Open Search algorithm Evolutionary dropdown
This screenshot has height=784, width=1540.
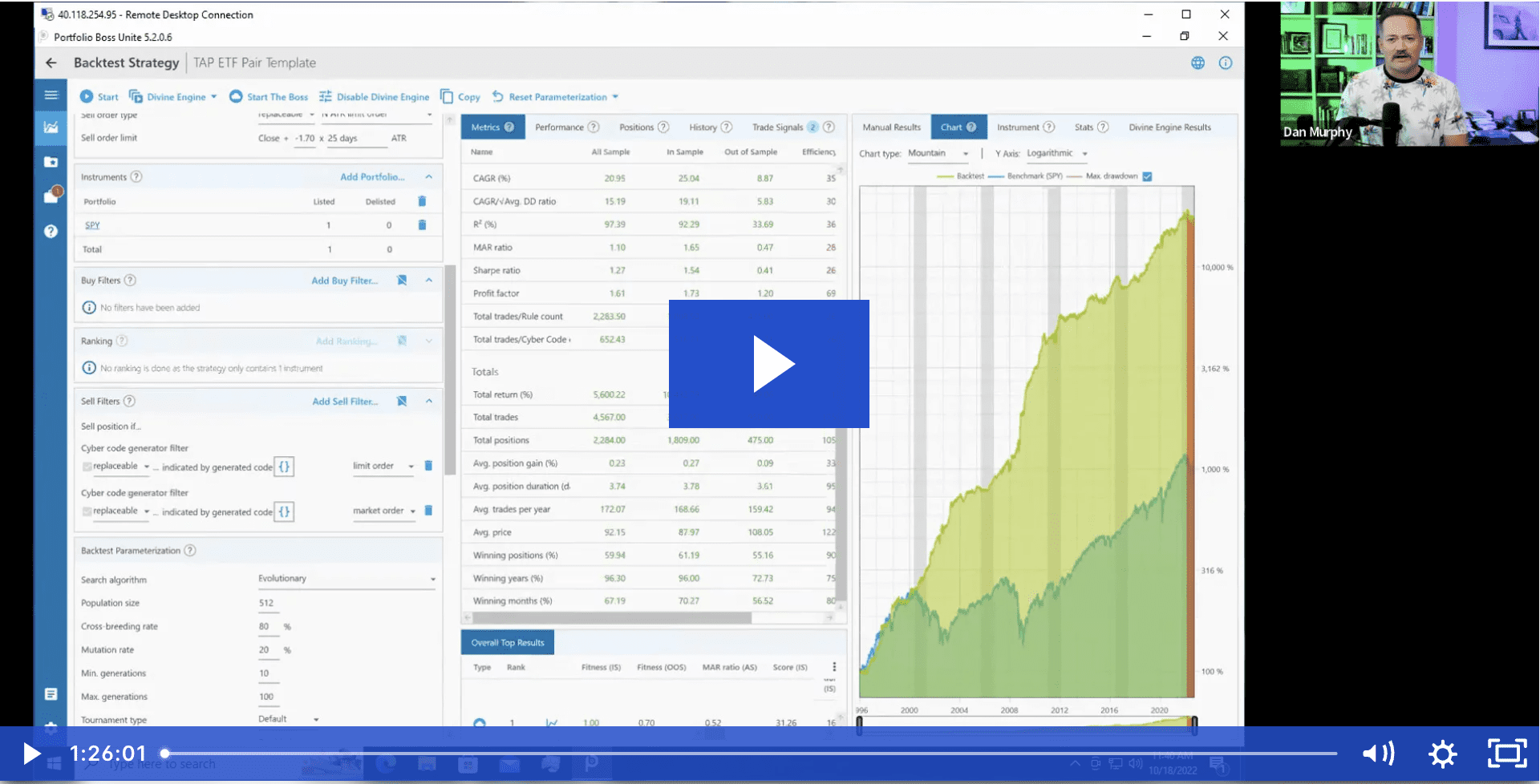346,579
